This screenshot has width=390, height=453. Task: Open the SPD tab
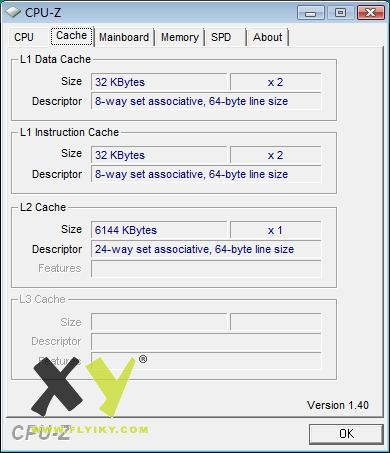[x=221, y=37]
